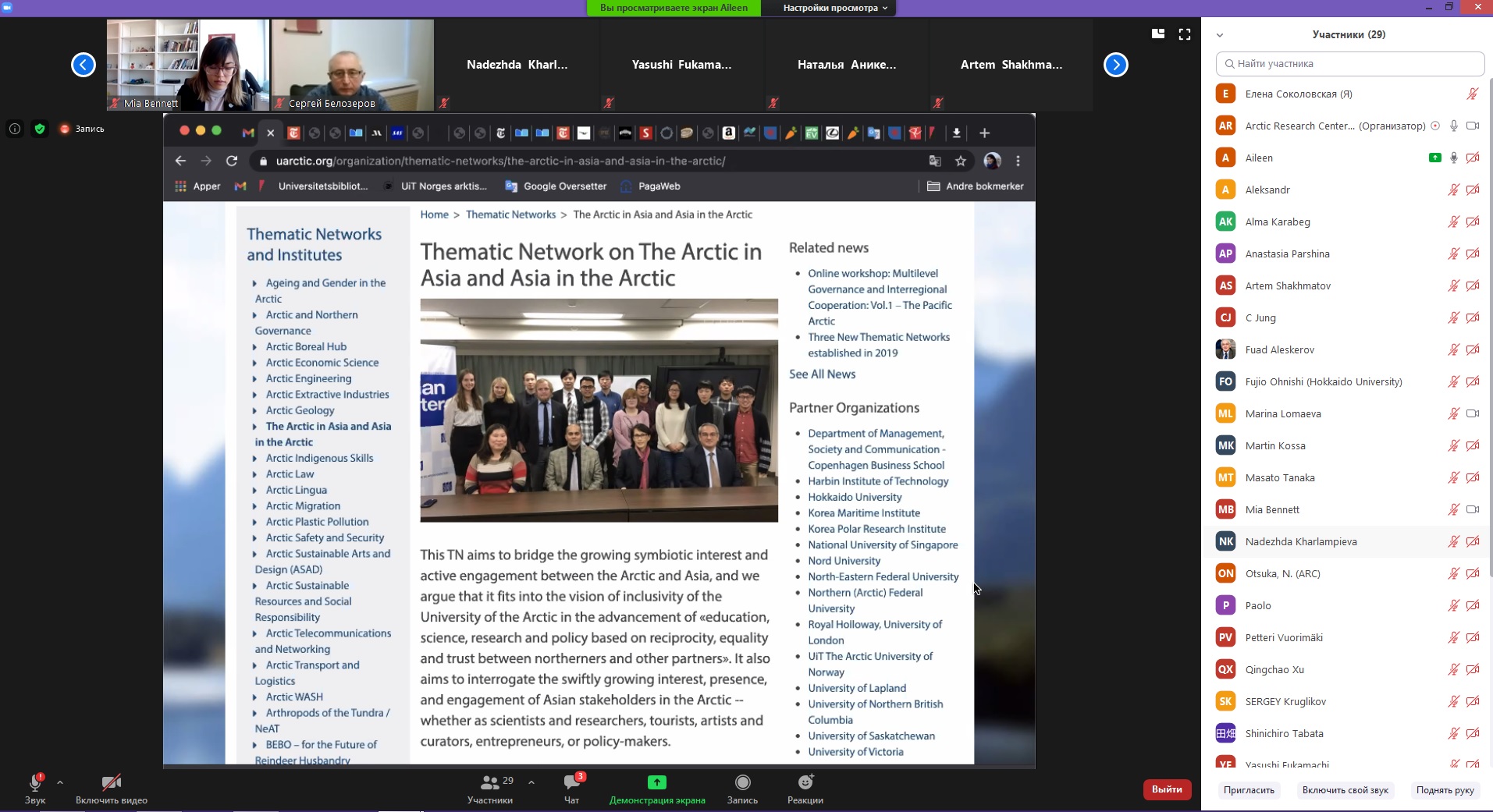Click browser back arrow in shared screen
Viewport: 1493px width, 812px height.
tap(180, 161)
